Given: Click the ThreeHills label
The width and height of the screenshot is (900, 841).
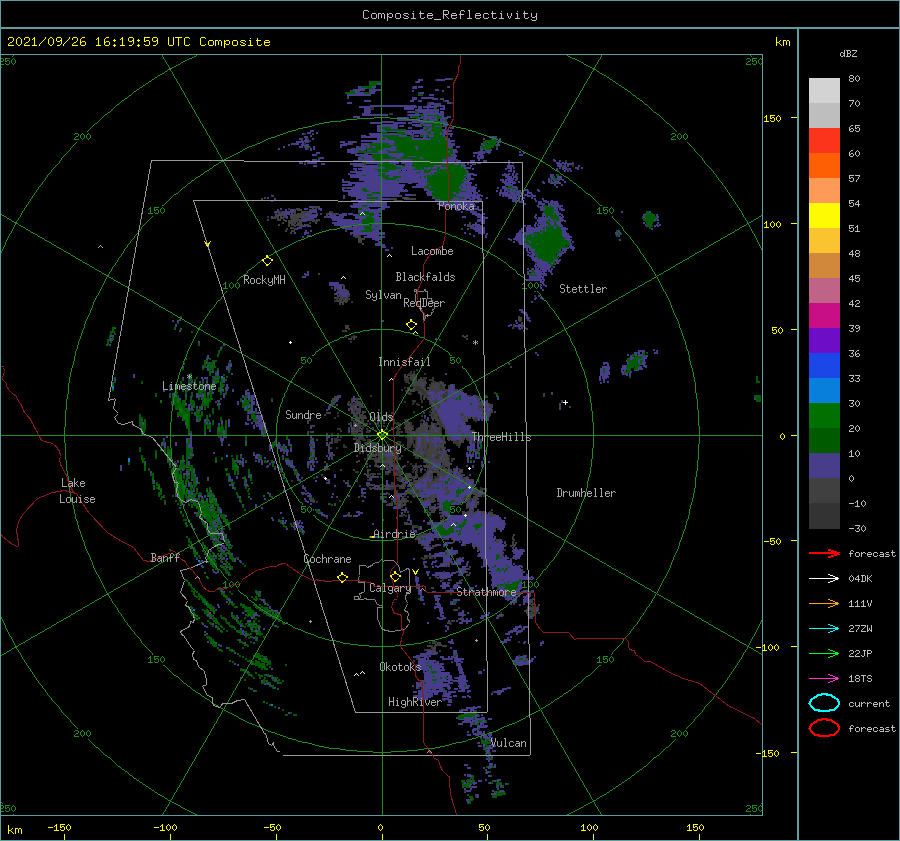Looking at the screenshot, I should 501,437.
